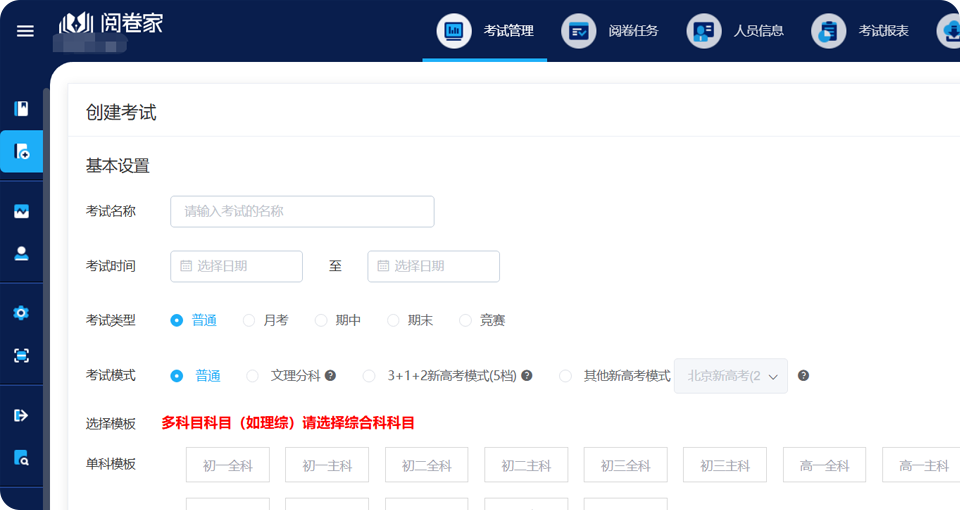Expand the 北京新高考 dropdown
This screenshot has height=510, width=960.
731,376
